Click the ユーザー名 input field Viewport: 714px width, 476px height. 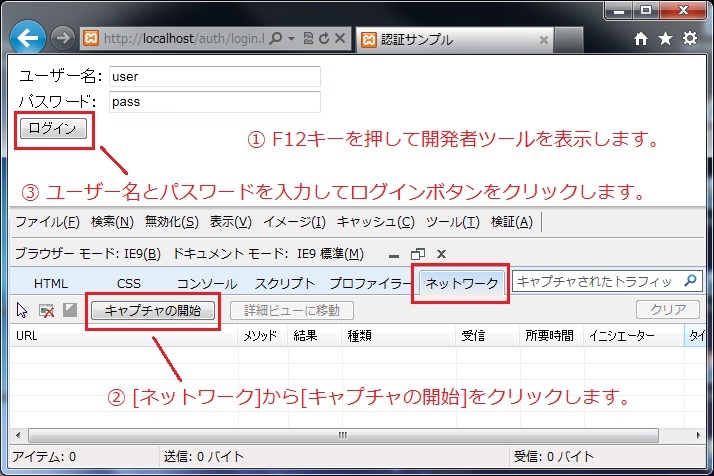(x=215, y=77)
